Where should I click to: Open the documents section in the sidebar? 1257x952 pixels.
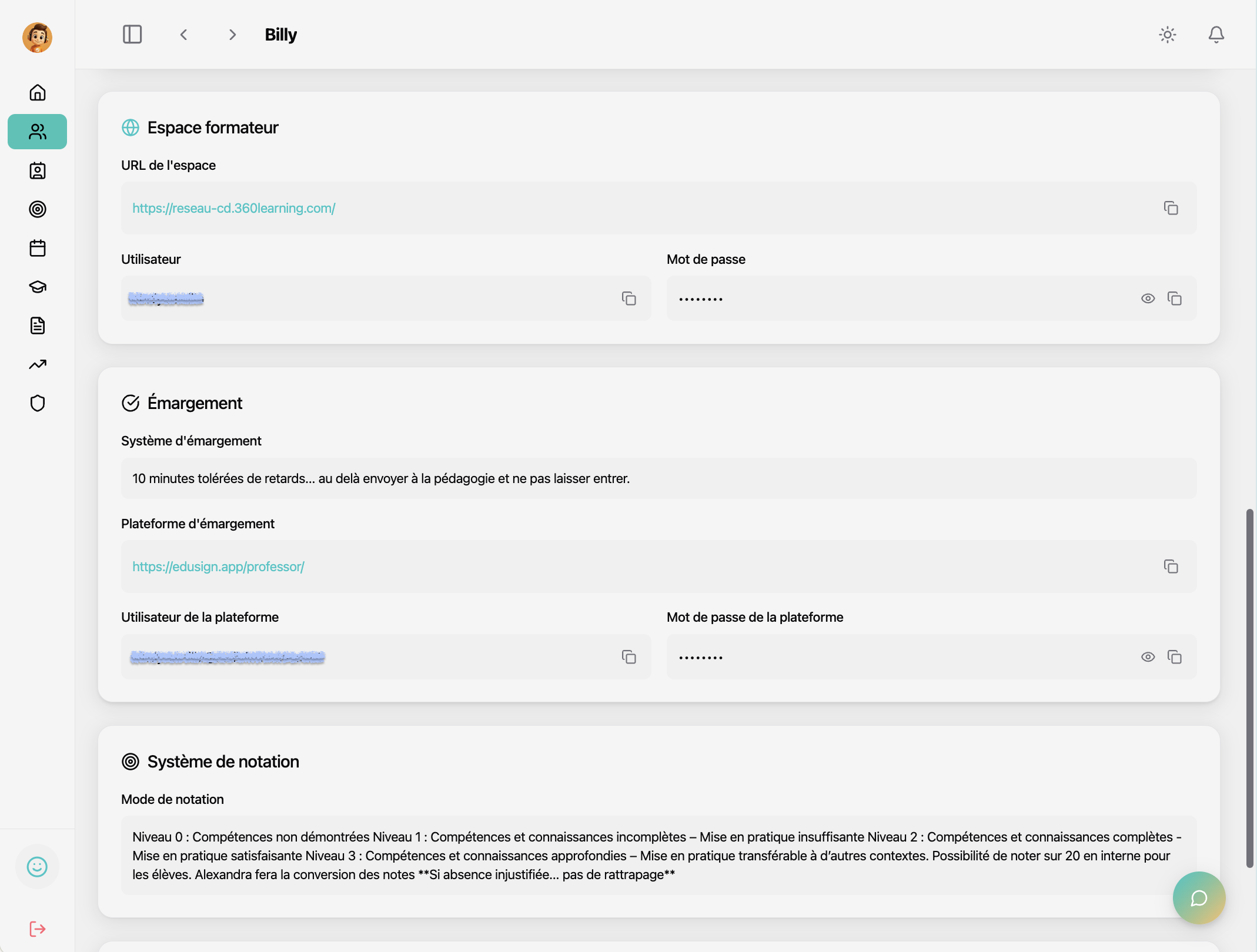37,326
